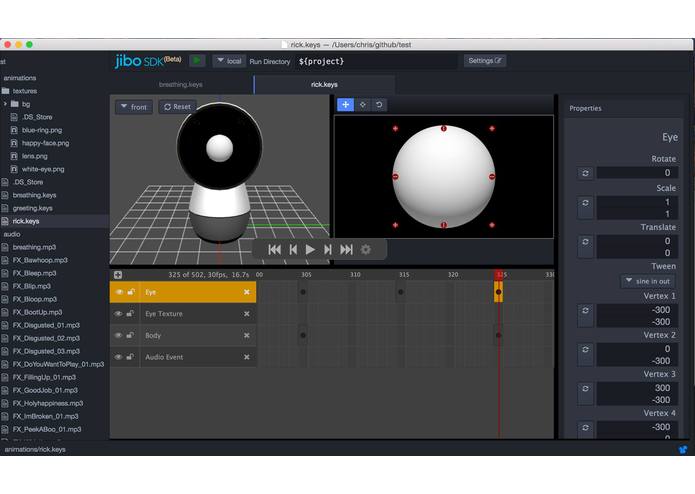695x494 pixels.
Task: Play the animation
Action: tap(310, 249)
